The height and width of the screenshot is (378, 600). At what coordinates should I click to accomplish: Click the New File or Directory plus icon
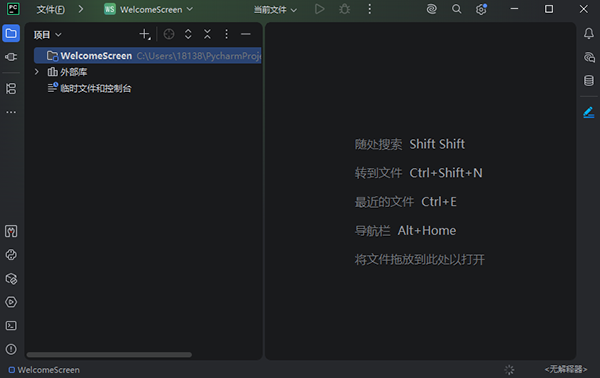pyautogui.click(x=145, y=34)
